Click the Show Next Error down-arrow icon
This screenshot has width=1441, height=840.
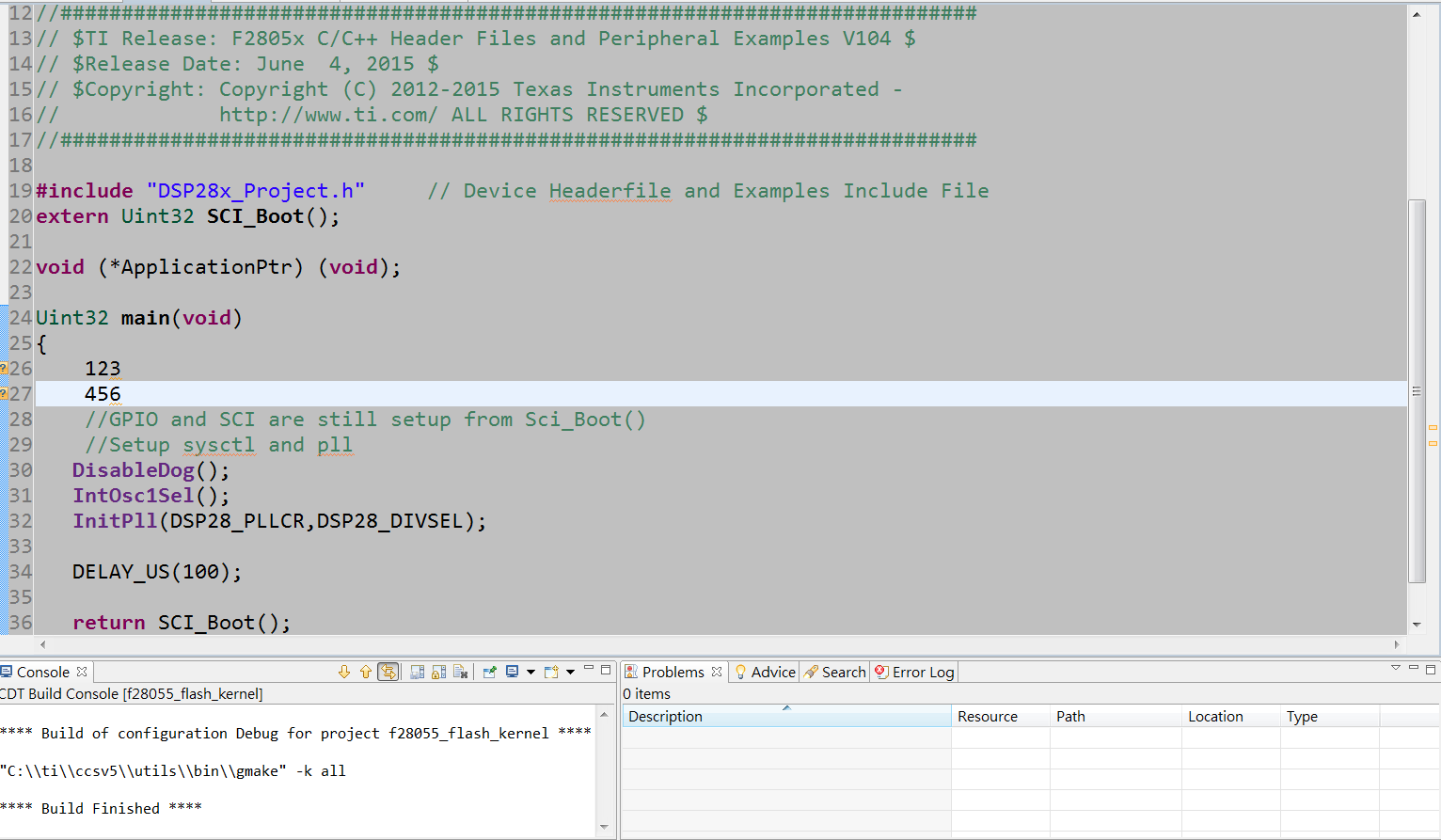[344, 672]
